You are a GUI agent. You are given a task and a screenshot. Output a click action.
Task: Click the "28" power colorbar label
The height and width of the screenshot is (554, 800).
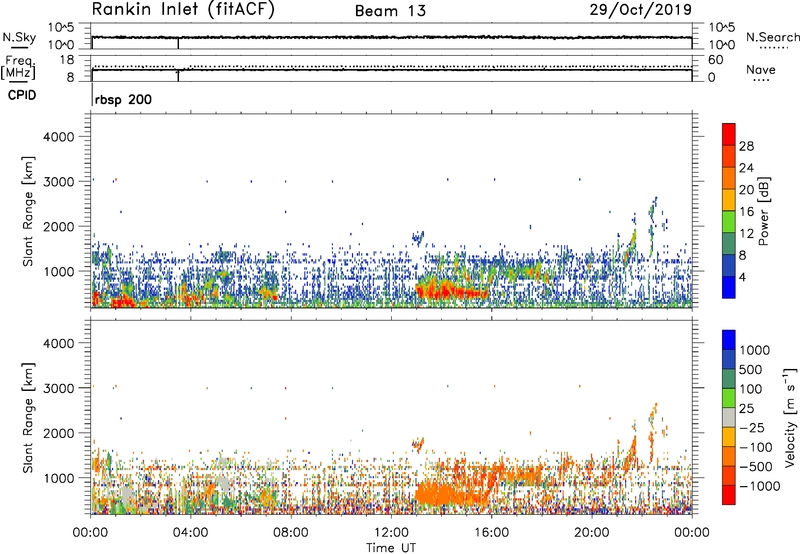746,146
